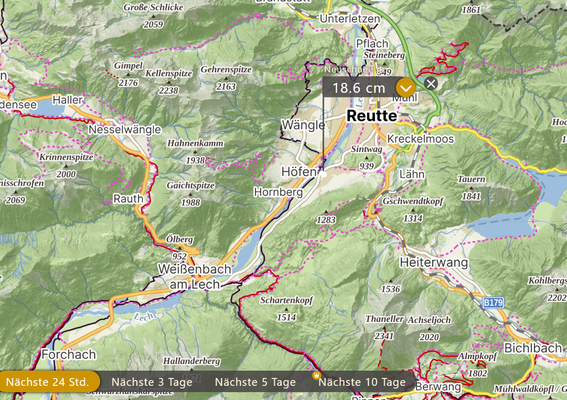This screenshot has height=400, width=567.
Task: Select the Kreckelmoos label
Action: click(421, 139)
